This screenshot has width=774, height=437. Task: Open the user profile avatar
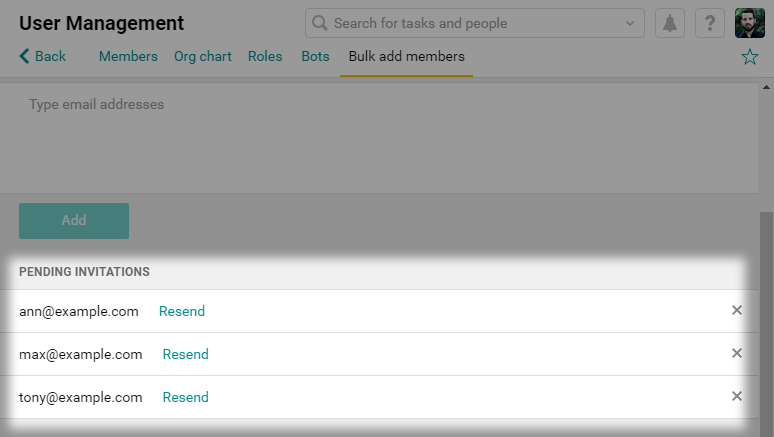pyautogui.click(x=749, y=23)
